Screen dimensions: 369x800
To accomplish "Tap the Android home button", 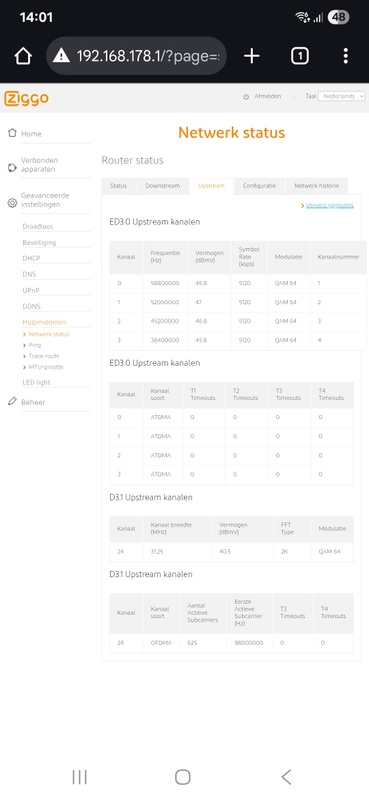I will coord(183,777).
